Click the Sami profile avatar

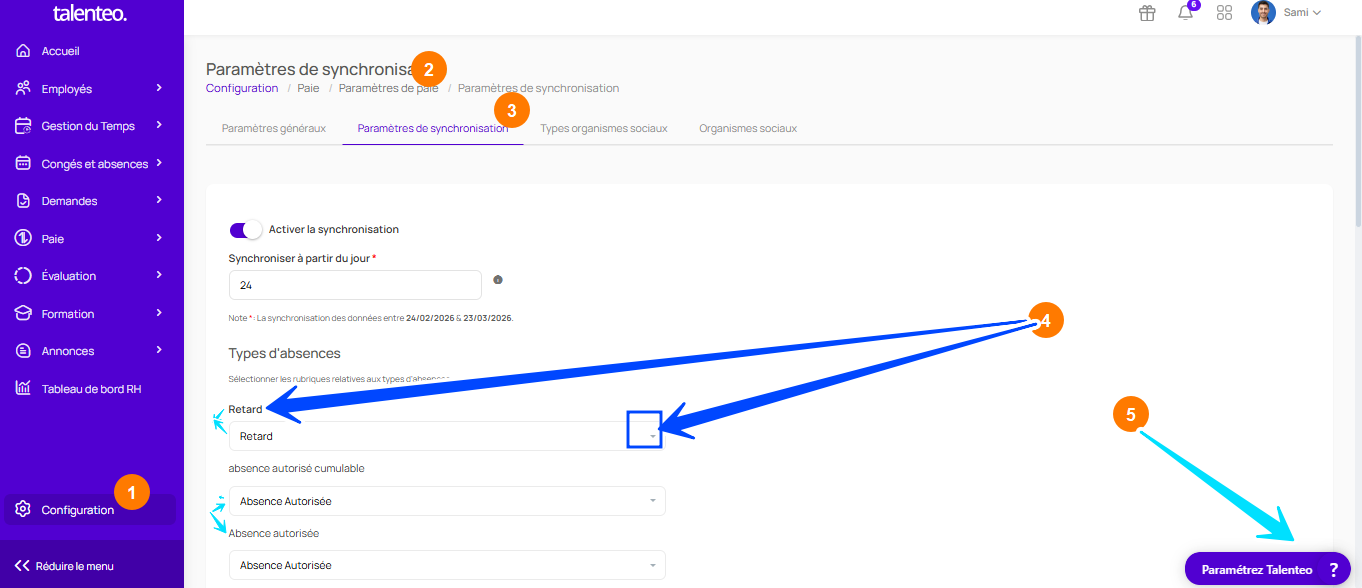click(1263, 13)
